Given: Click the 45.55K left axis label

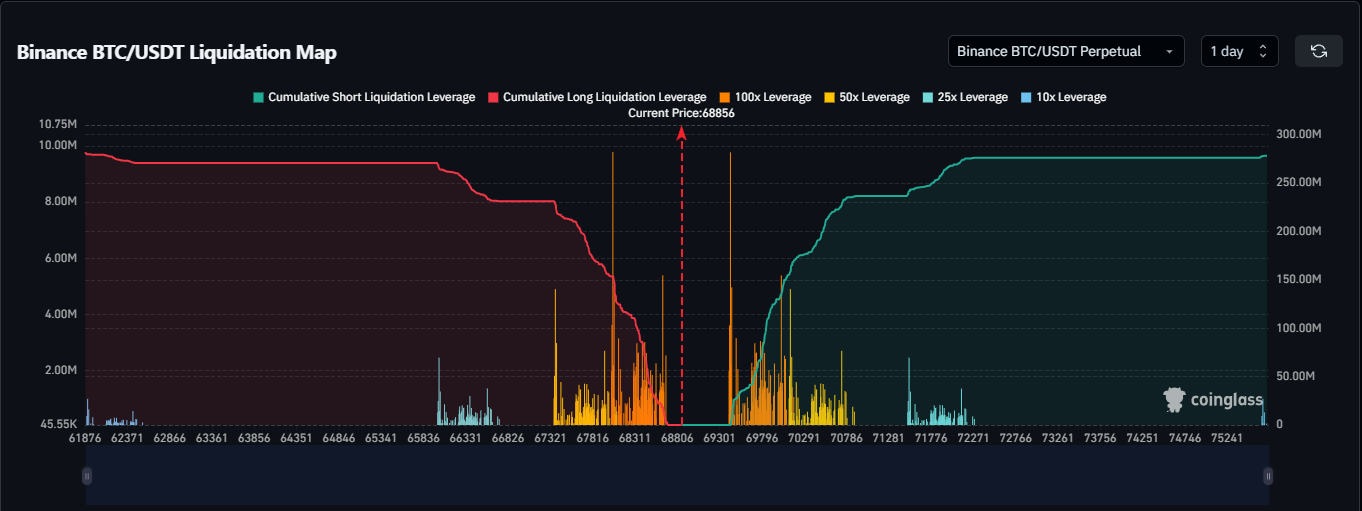Looking at the screenshot, I should click(58, 425).
